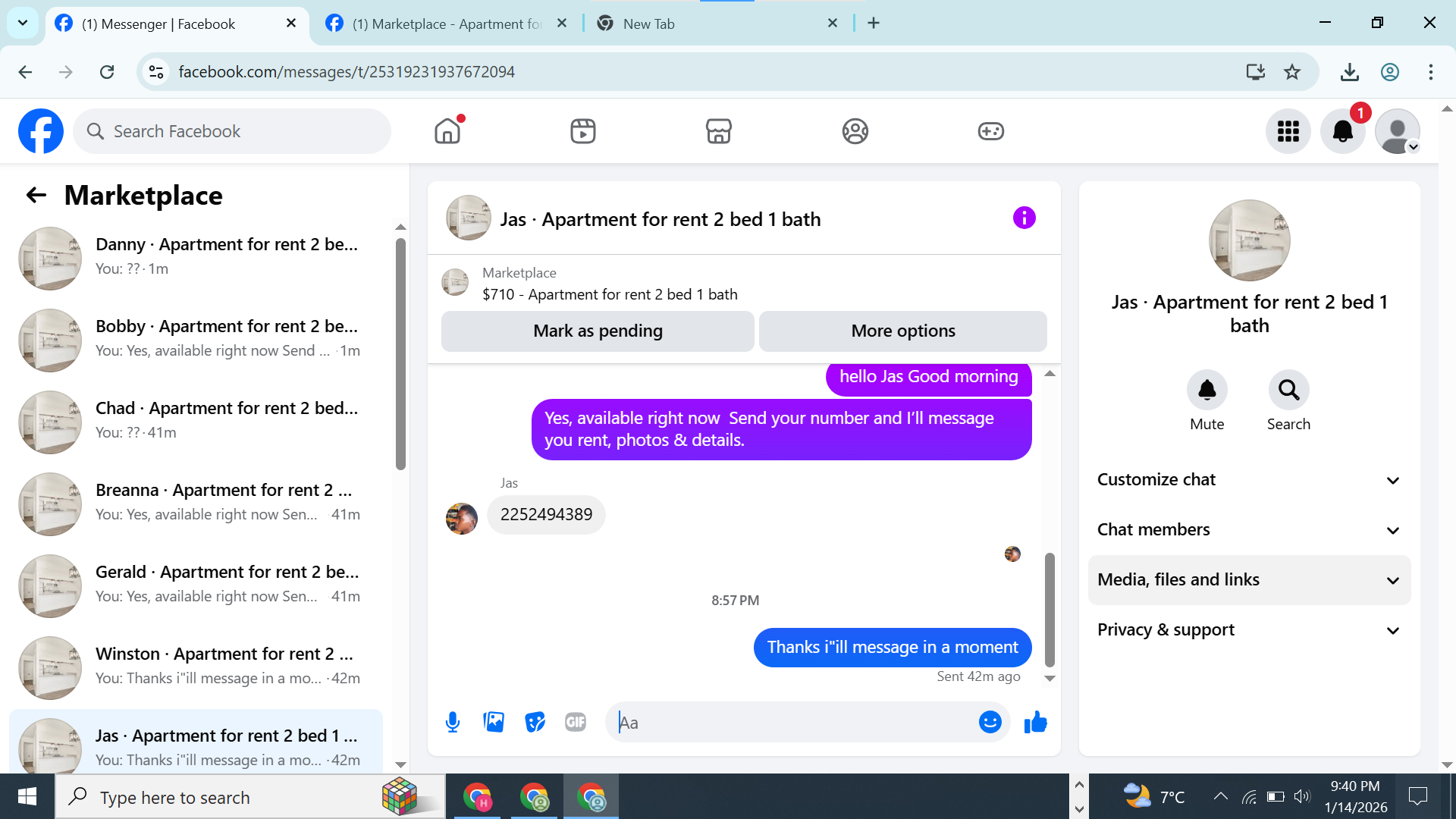This screenshot has width=1456, height=819.
Task: Mute this conversation
Action: (x=1207, y=390)
